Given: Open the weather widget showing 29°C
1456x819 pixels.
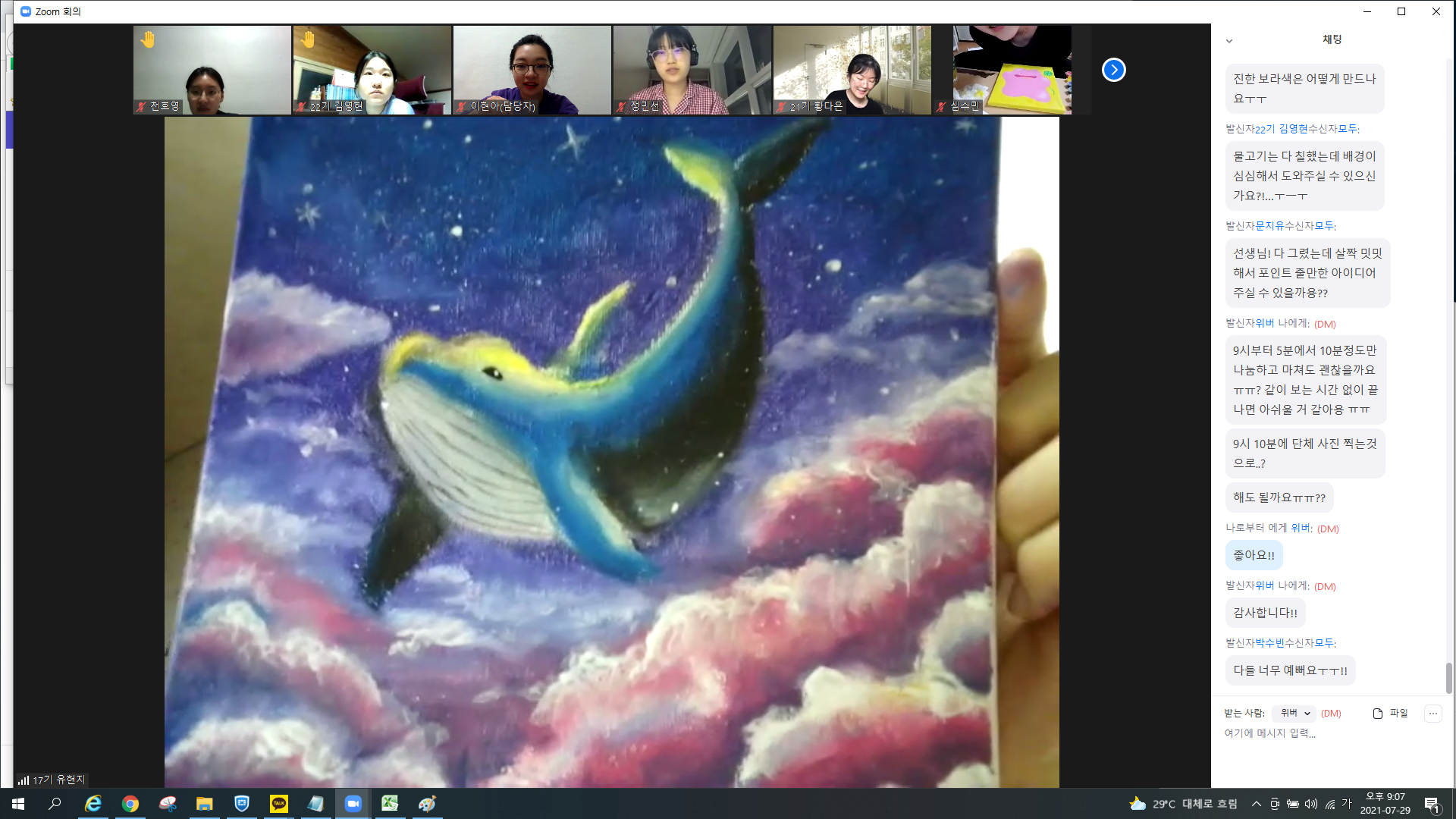Looking at the screenshot, I should [x=1183, y=804].
